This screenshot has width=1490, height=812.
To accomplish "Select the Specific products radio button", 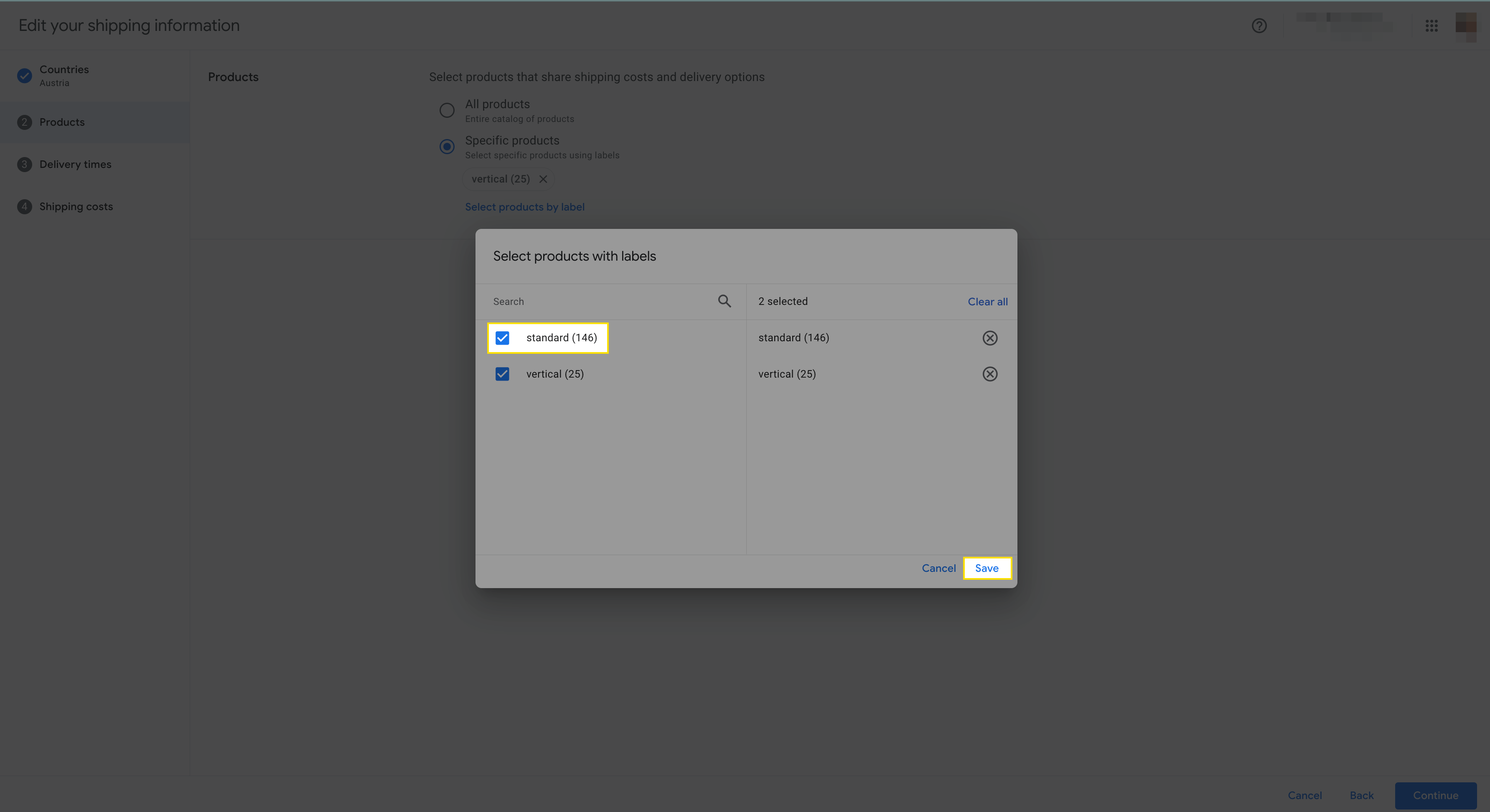I will [447, 146].
